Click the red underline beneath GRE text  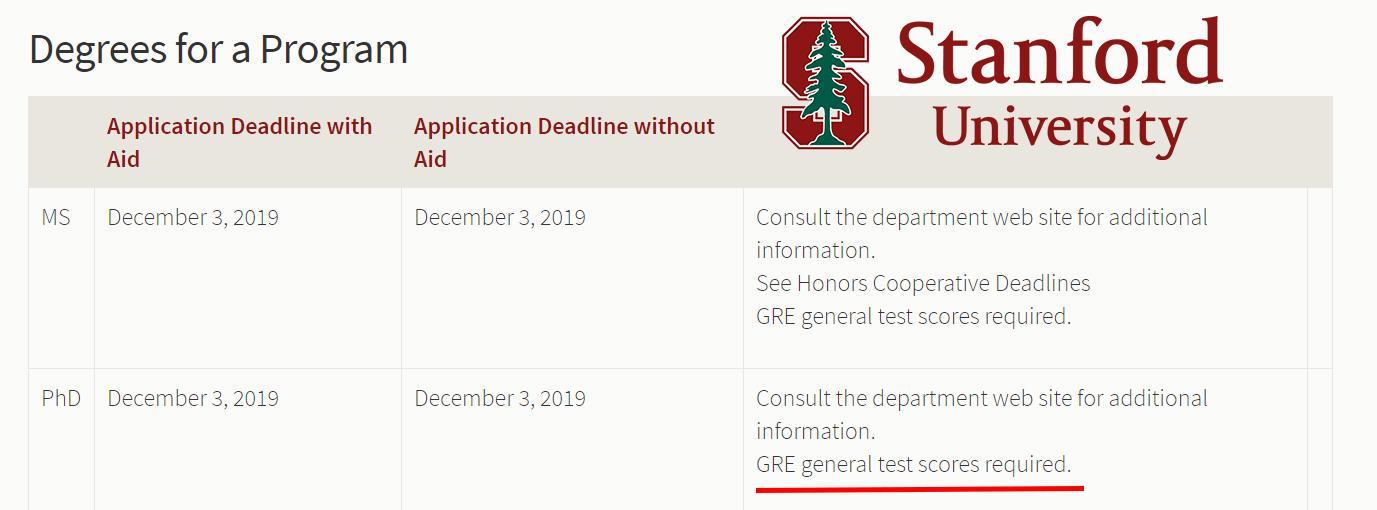(x=920, y=490)
